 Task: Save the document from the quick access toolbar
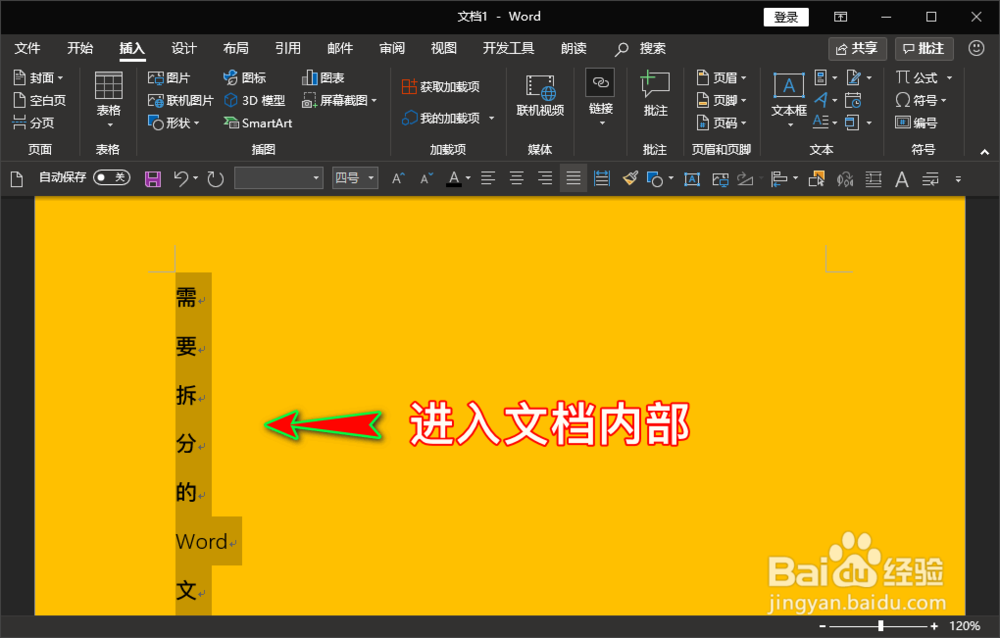(152, 177)
